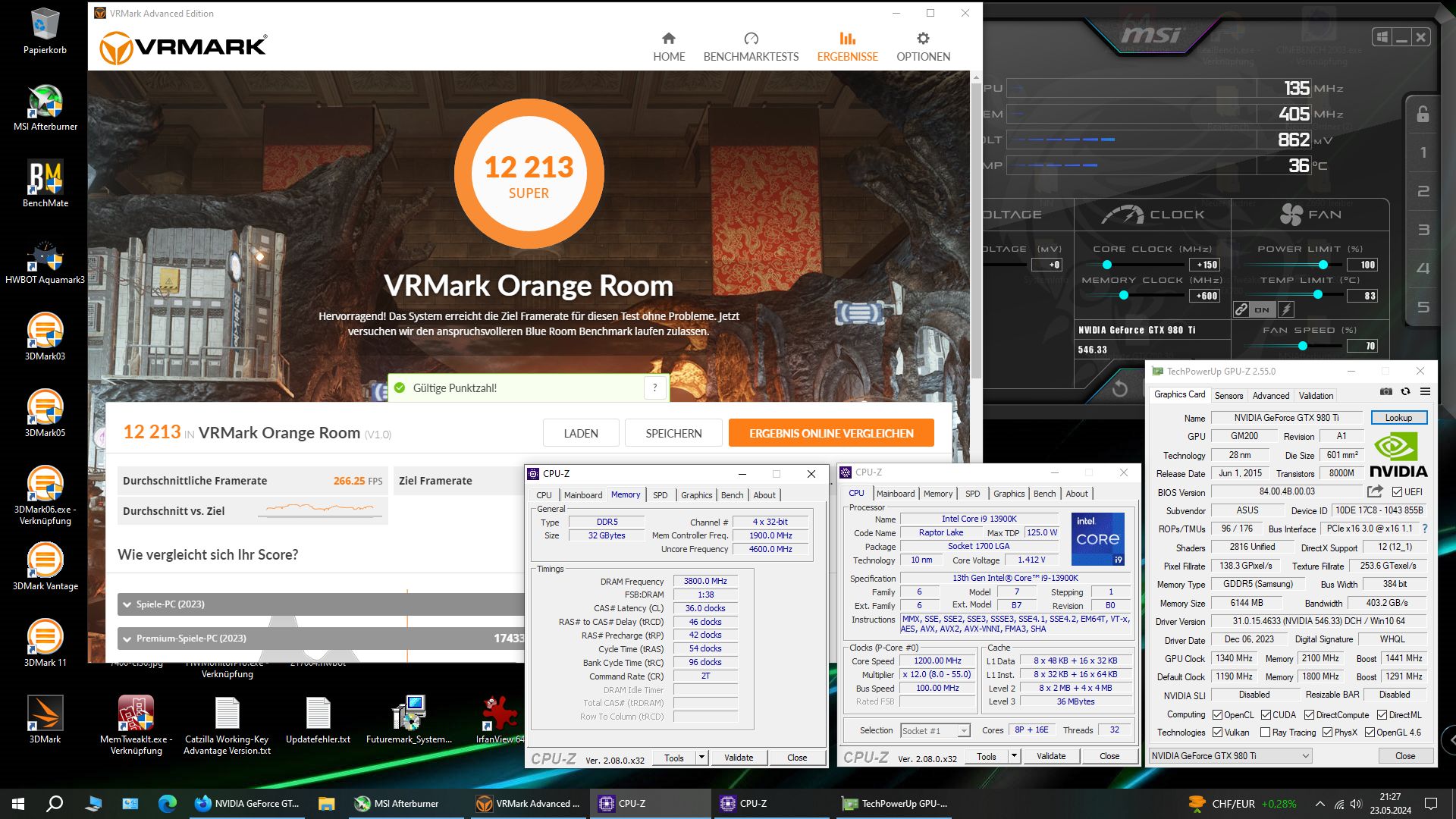Toggle the OpenCL checkbox in GPU-Z

pos(1217,714)
